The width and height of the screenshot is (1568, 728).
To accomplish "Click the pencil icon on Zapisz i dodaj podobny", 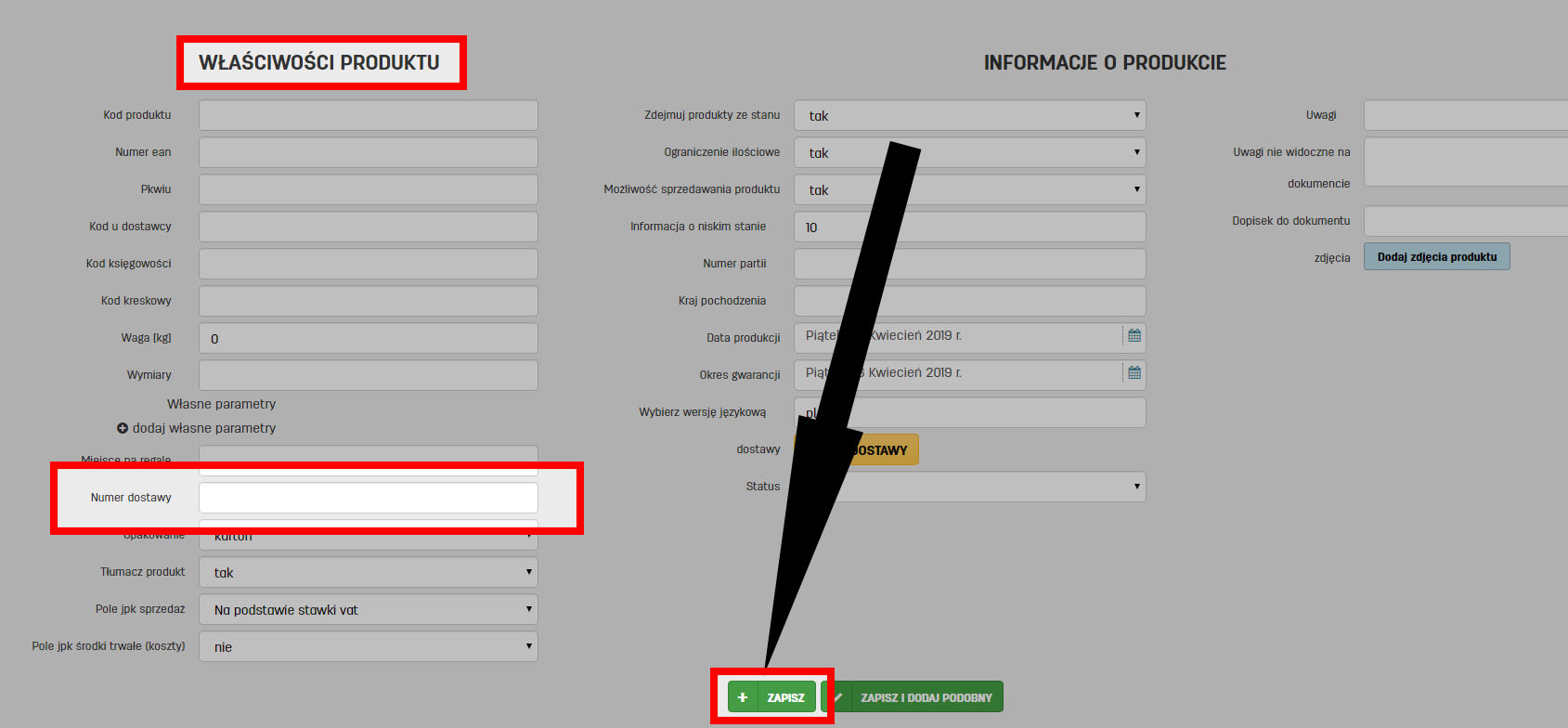I will pos(837,697).
